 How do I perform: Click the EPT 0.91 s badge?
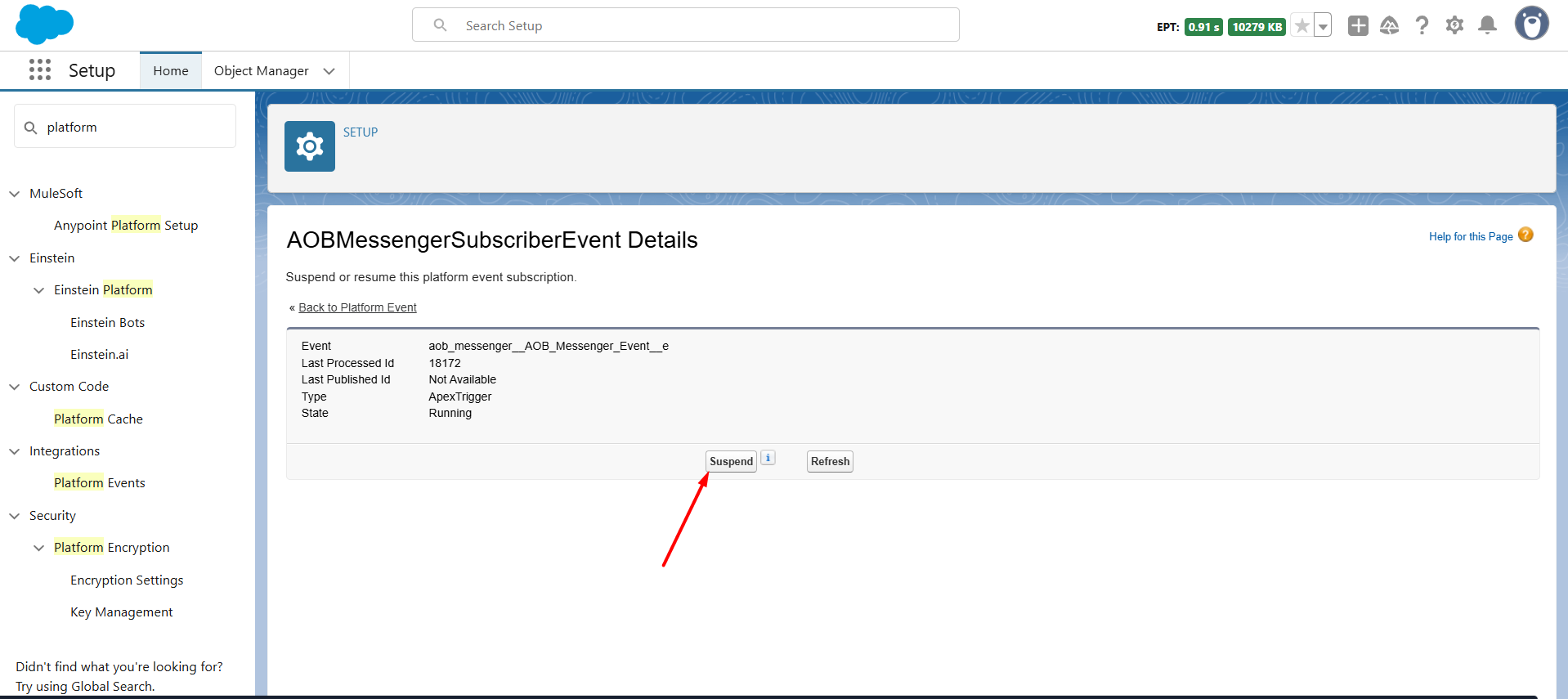pos(1203,27)
